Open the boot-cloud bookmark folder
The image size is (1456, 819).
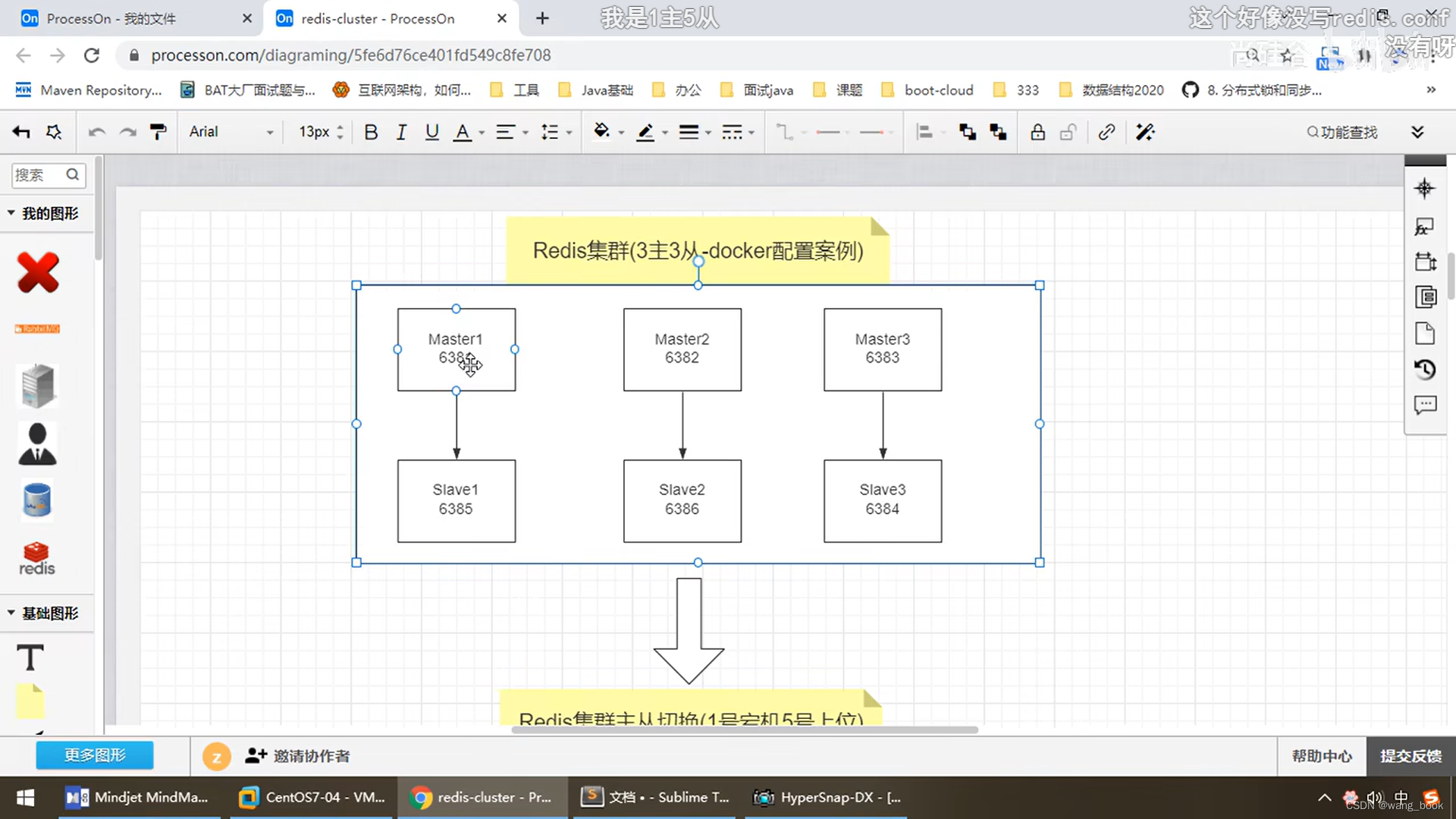click(x=937, y=89)
